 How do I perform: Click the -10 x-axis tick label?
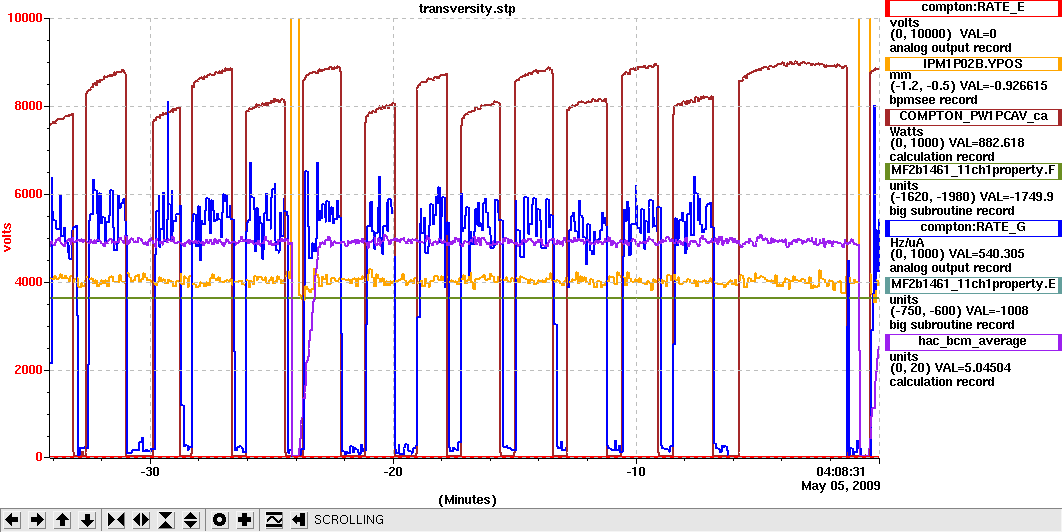point(636,470)
